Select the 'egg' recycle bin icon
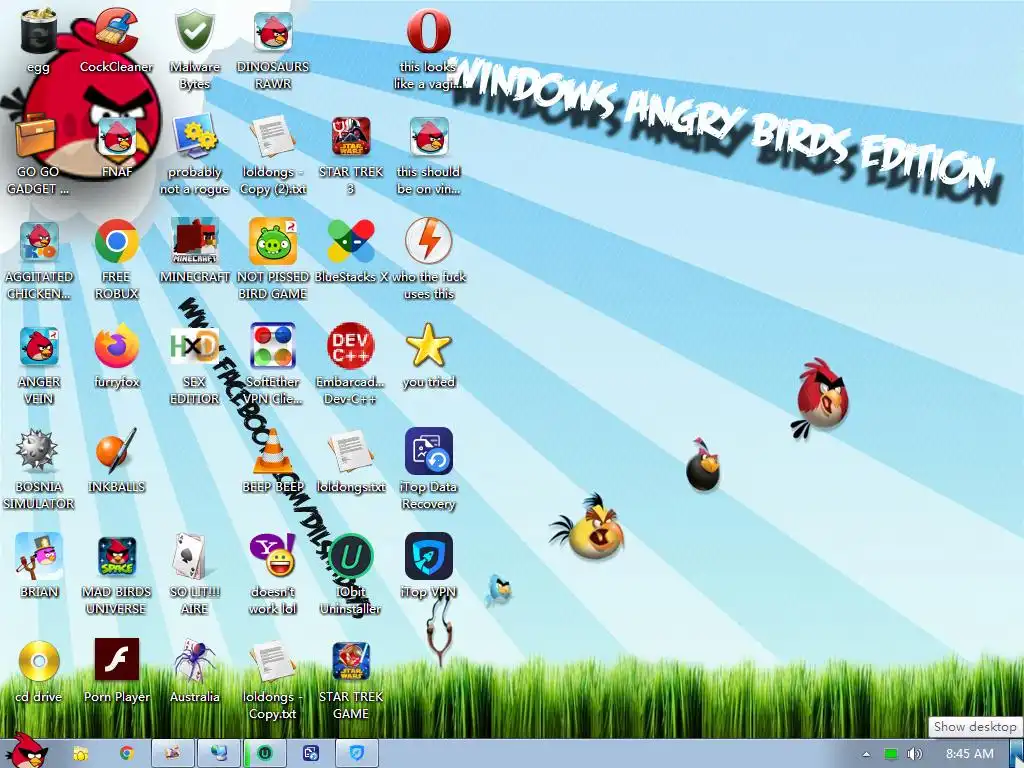The width and height of the screenshot is (1024, 768). click(x=39, y=33)
